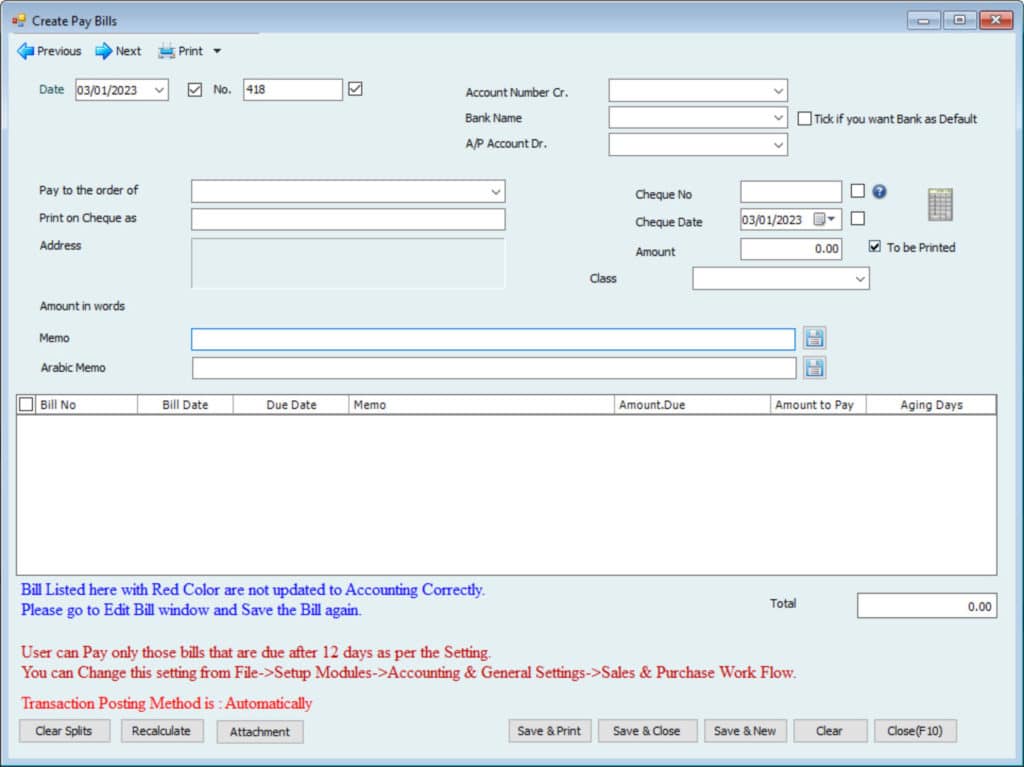Go to Next pay bill record

[x=118, y=51]
